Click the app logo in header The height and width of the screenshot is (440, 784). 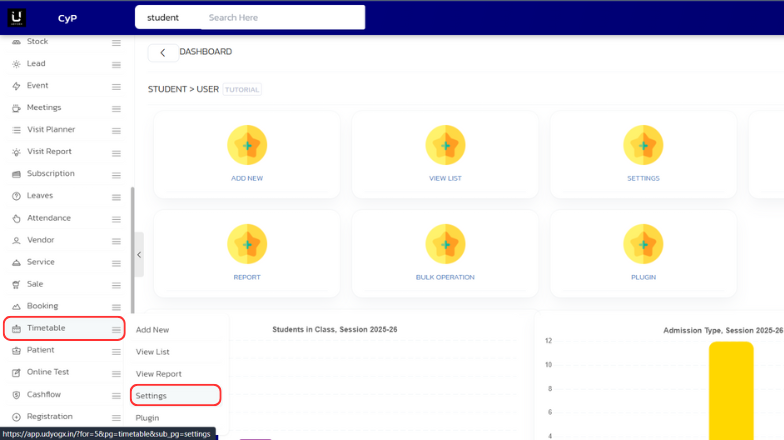click(x=19, y=17)
